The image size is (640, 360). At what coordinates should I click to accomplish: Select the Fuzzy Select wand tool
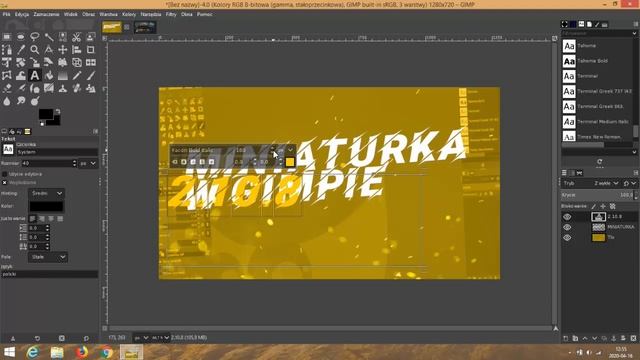point(49,37)
